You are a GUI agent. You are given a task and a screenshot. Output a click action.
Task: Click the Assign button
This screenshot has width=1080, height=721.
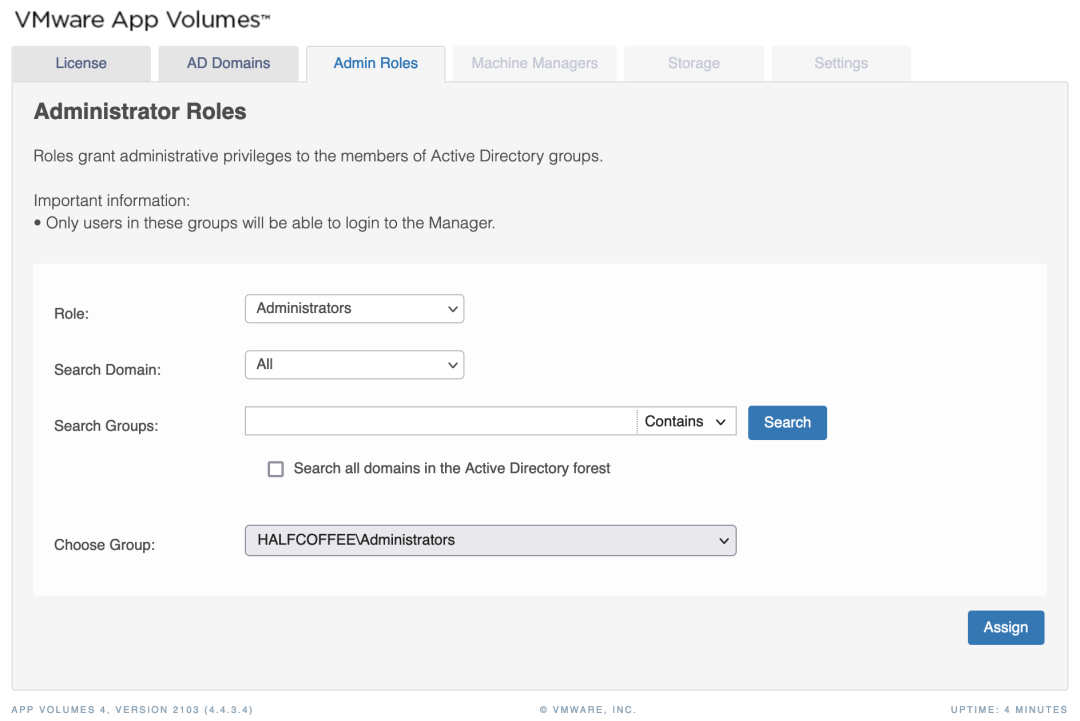click(x=1005, y=627)
